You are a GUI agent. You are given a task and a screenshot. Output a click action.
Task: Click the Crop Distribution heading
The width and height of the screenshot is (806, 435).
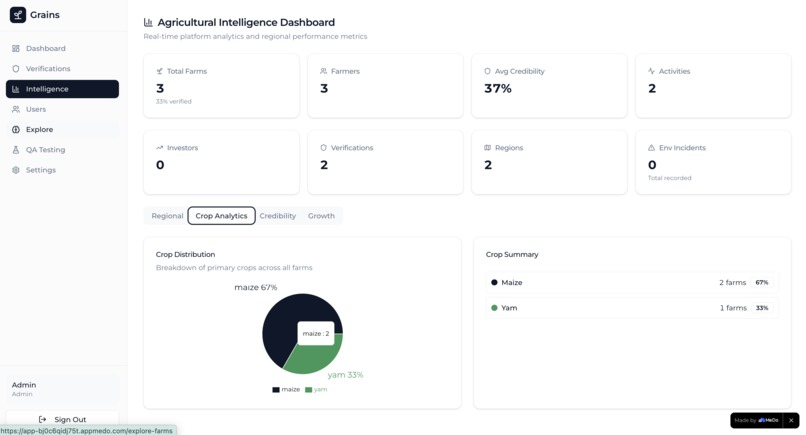click(185, 254)
